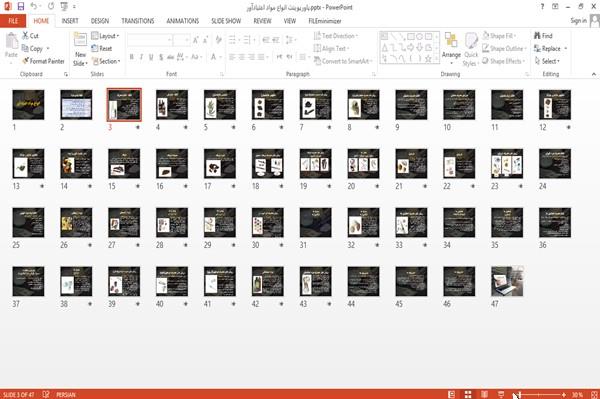The height and width of the screenshot is (399, 600).
Task: Toggle align text right
Action: [x=251, y=57]
